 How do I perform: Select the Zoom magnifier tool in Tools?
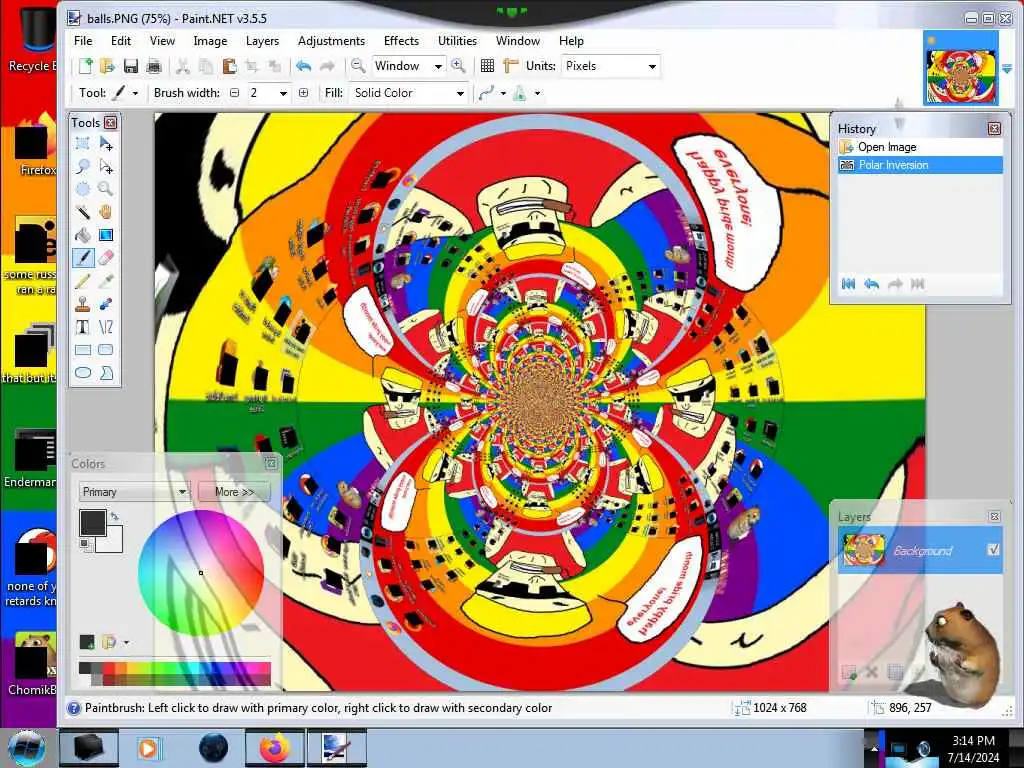click(106, 189)
